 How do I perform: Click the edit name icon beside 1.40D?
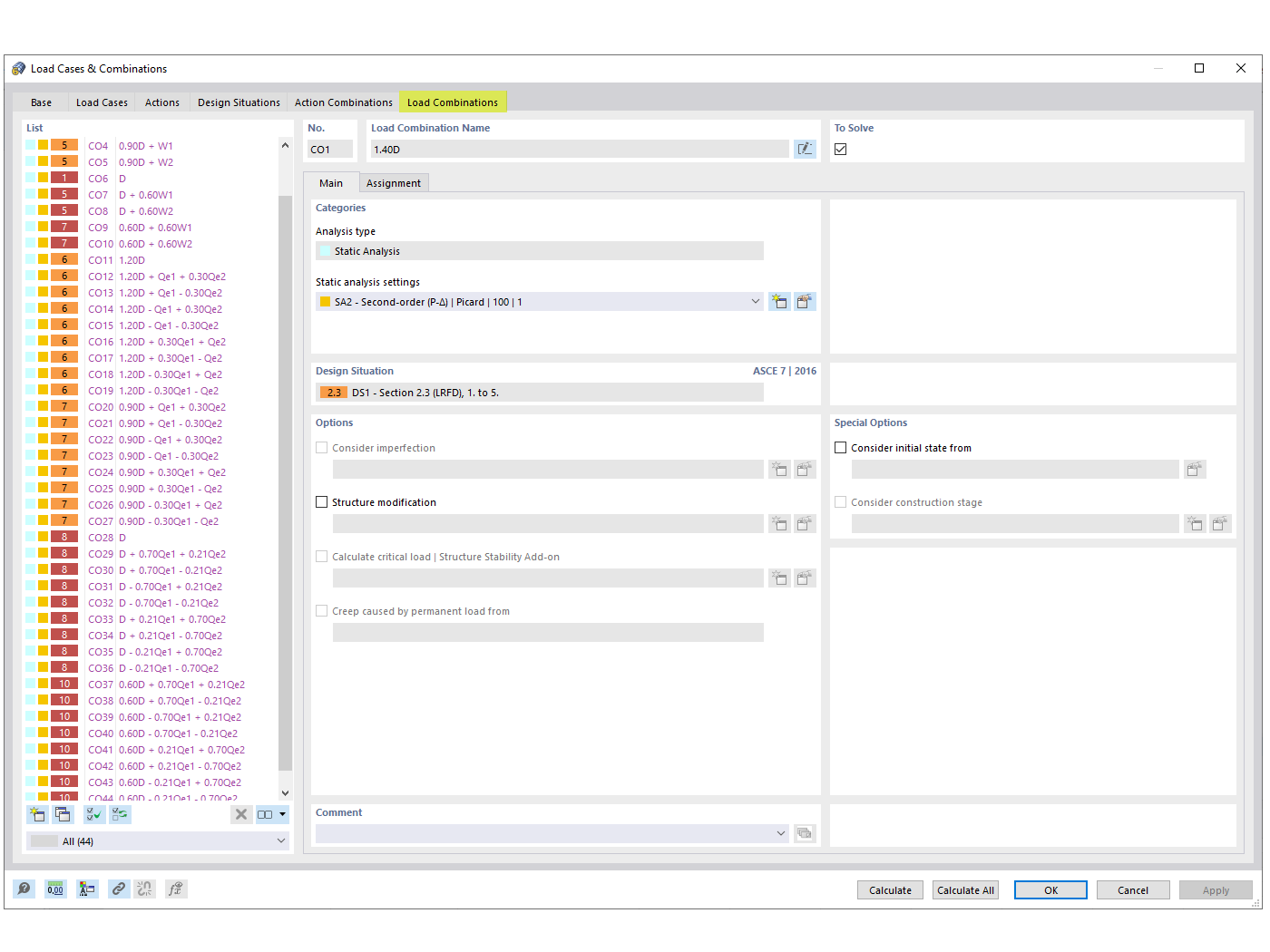(805, 149)
